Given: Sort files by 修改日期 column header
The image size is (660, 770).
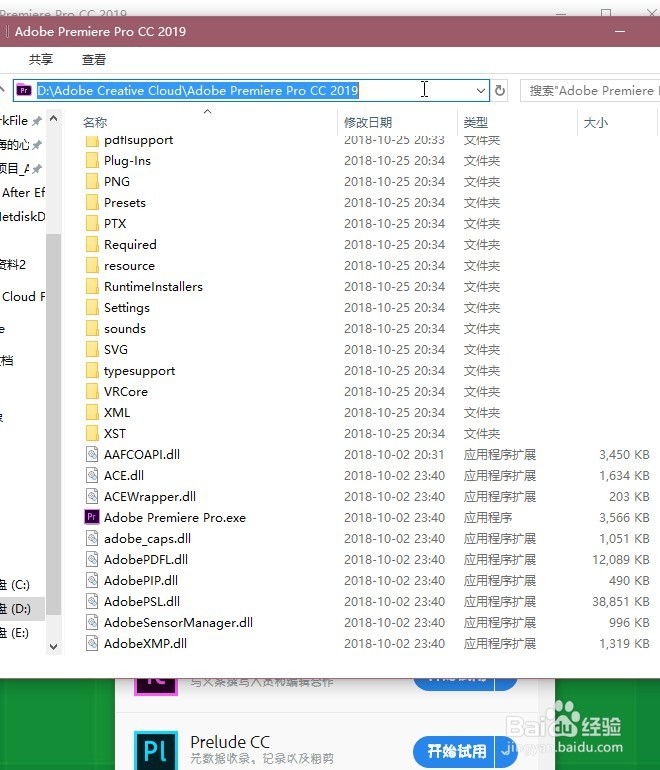Looking at the screenshot, I should (x=368, y=122).
